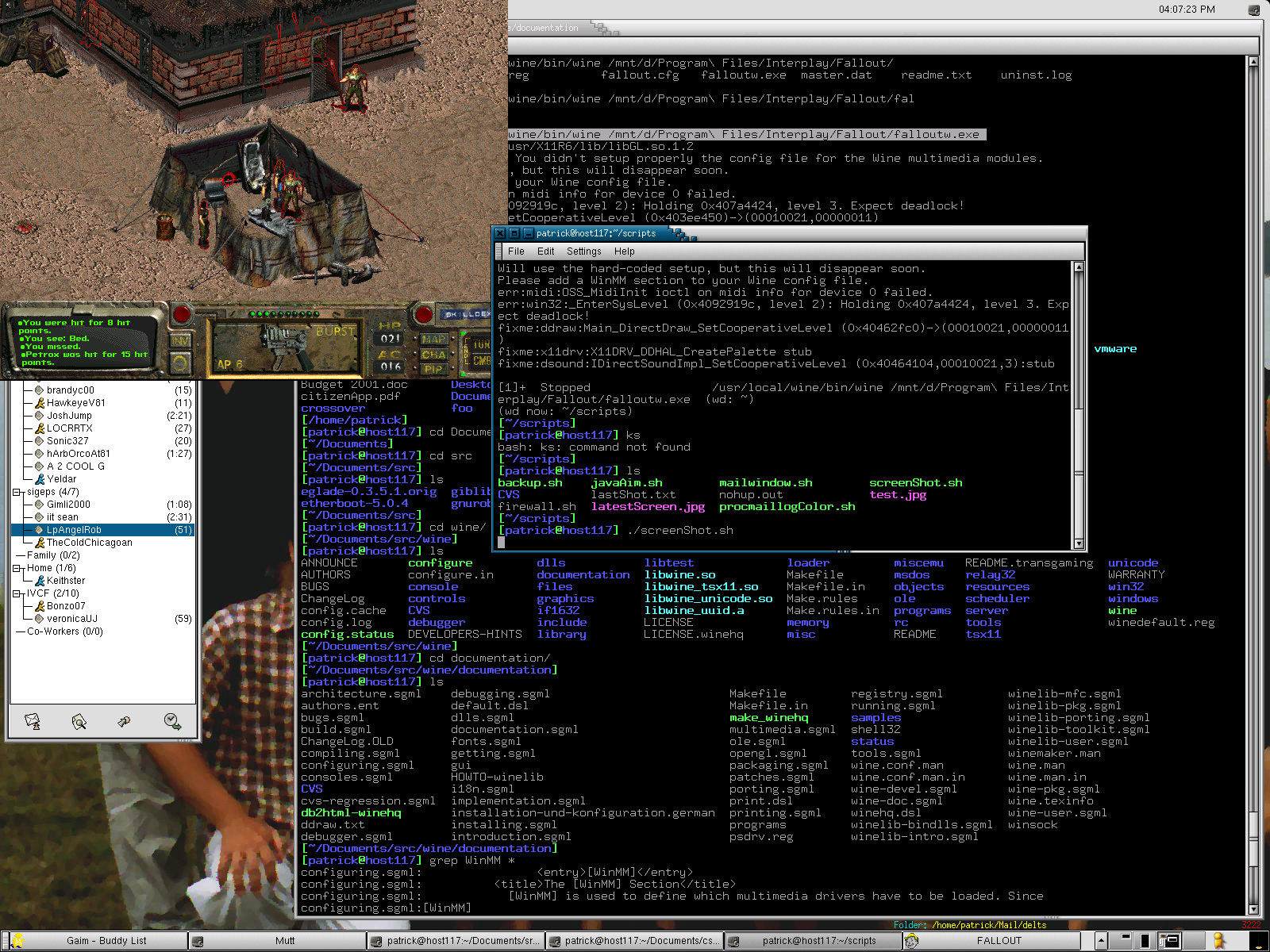Open the Fallout CHA character button
The width and height of the screenshot is (1270, 952).
[x=433, y=355]
